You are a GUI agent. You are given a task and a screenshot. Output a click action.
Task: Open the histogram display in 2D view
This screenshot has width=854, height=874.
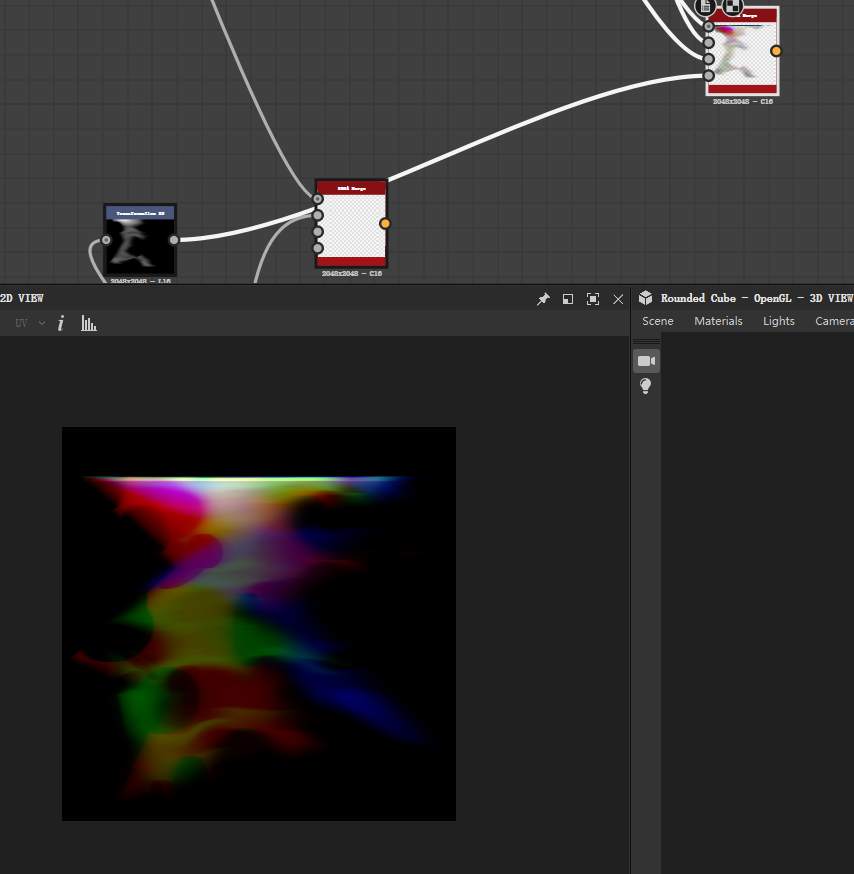point(89,323)
